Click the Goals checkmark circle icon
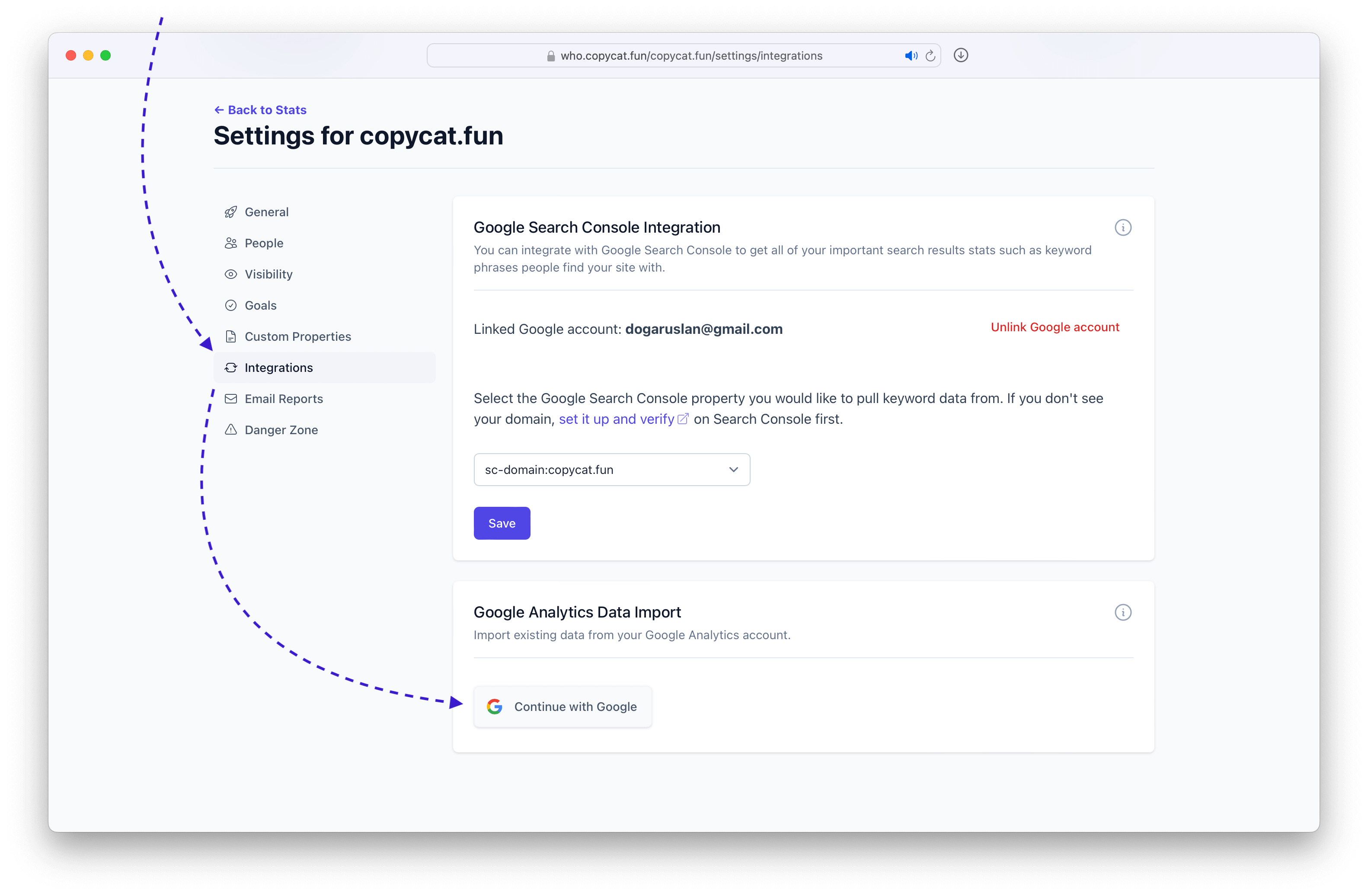 pyautogui.click(x=230, y=305)
